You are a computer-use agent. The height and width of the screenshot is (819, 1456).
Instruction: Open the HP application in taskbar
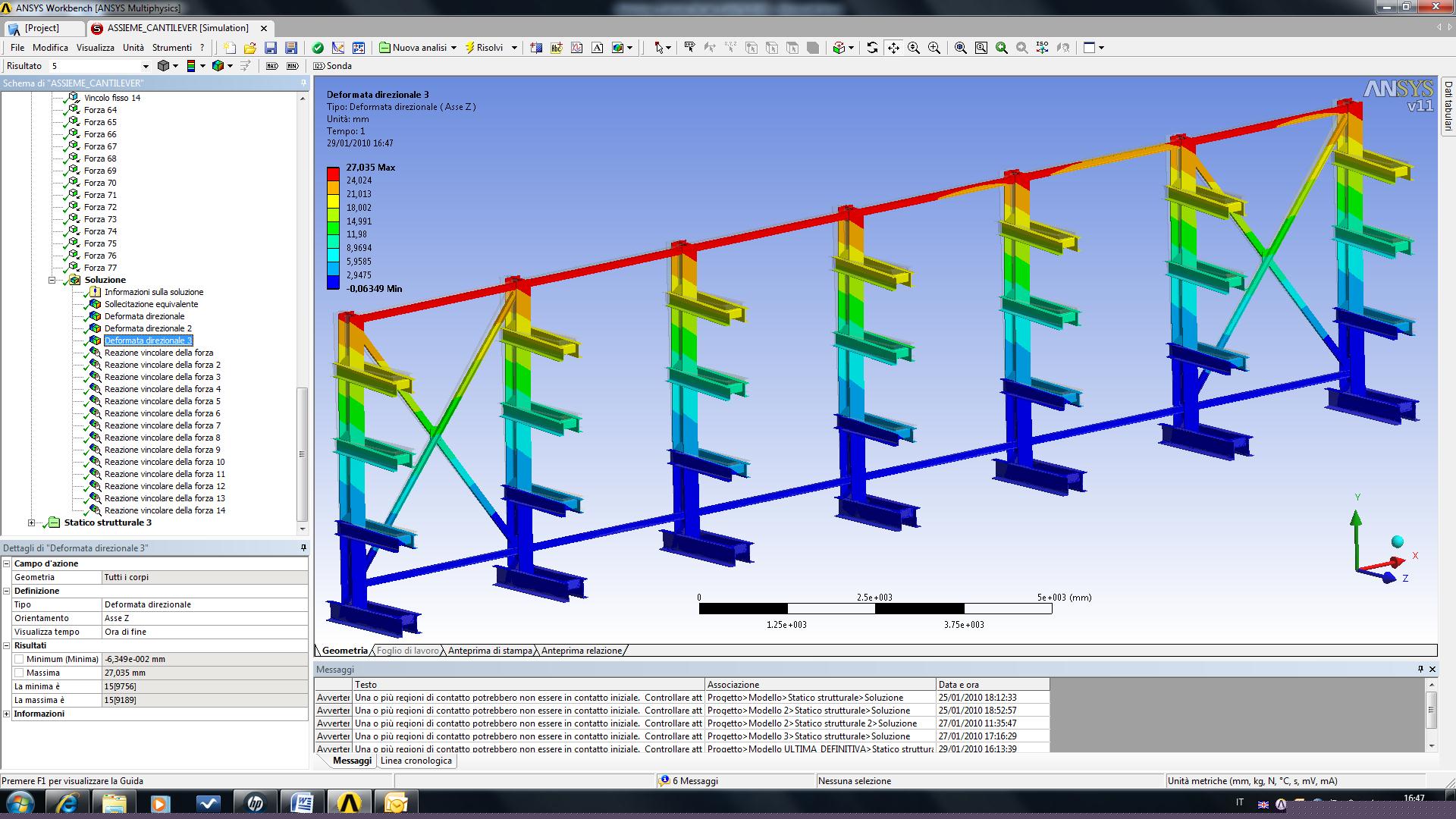point(256,802)
